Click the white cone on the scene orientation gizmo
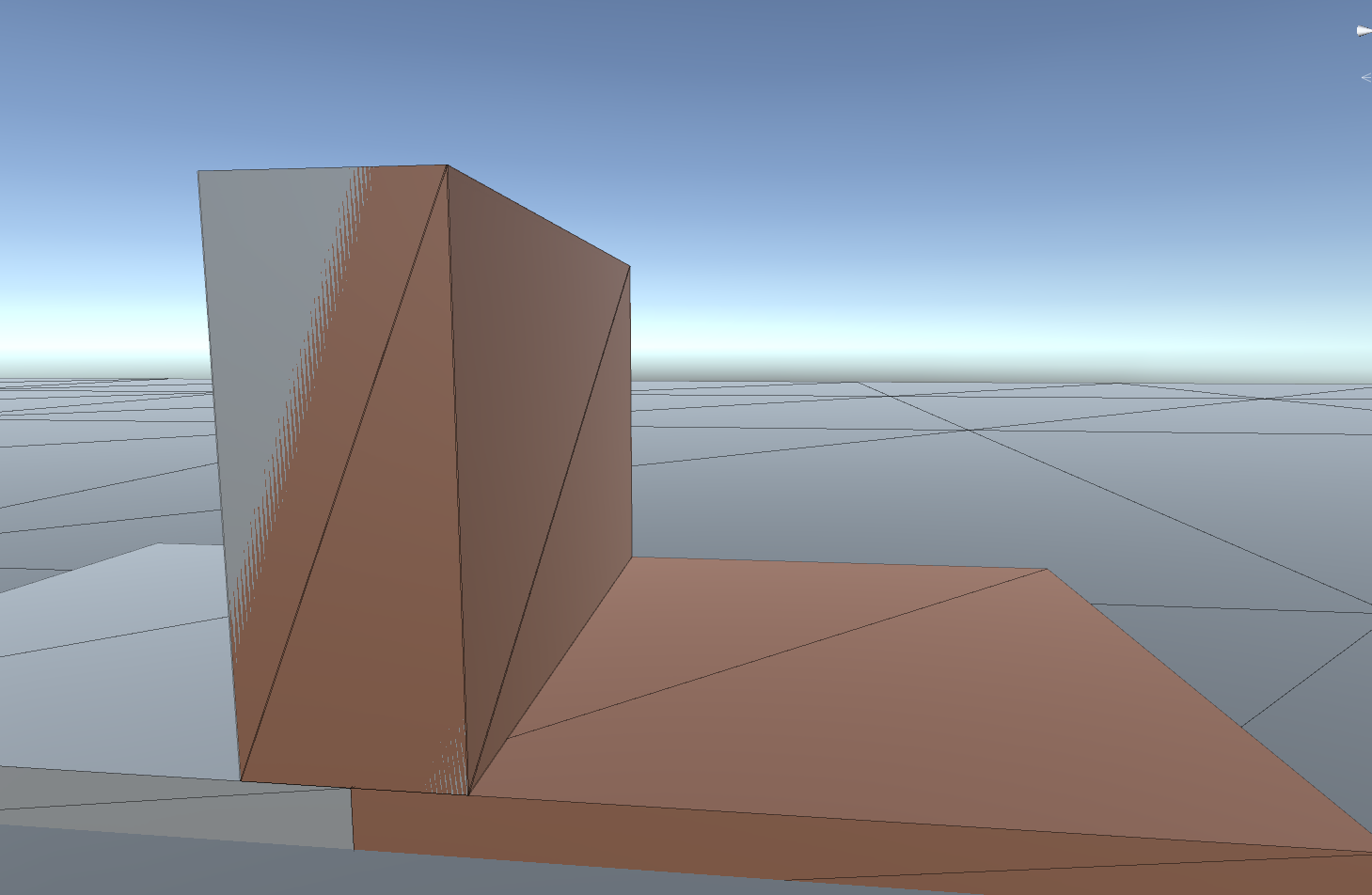1372x895 pixels. tap(1364, 32)
